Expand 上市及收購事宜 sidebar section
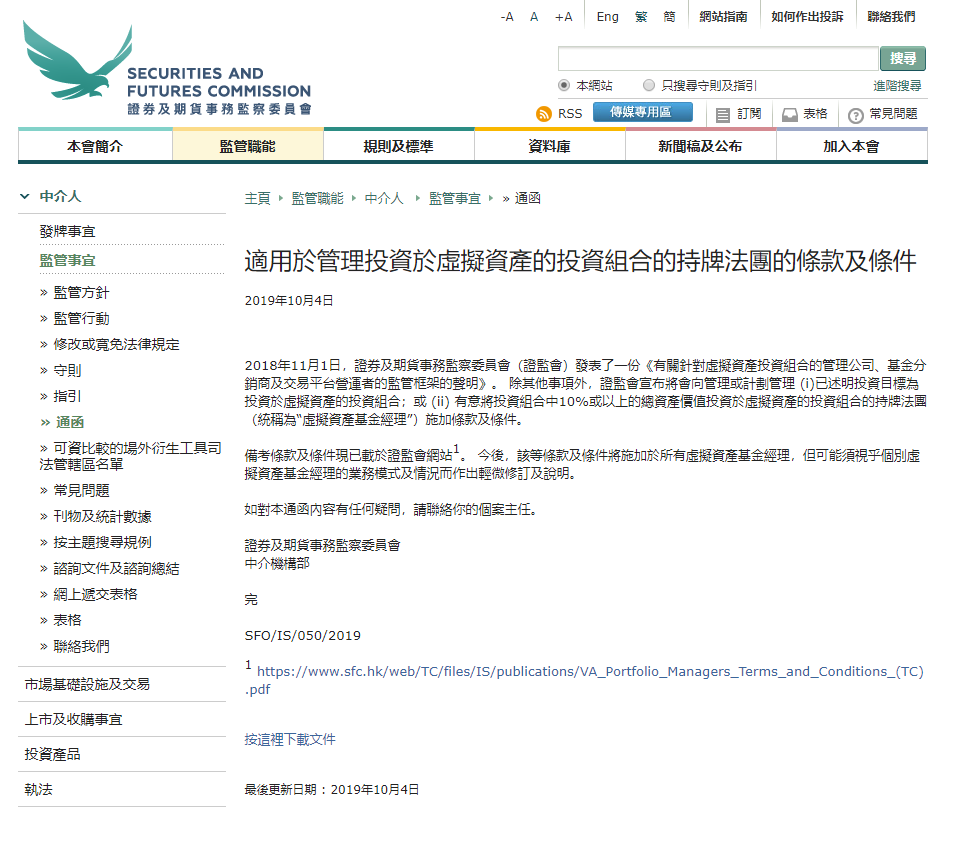956x843 pixels. pos(73,719)
